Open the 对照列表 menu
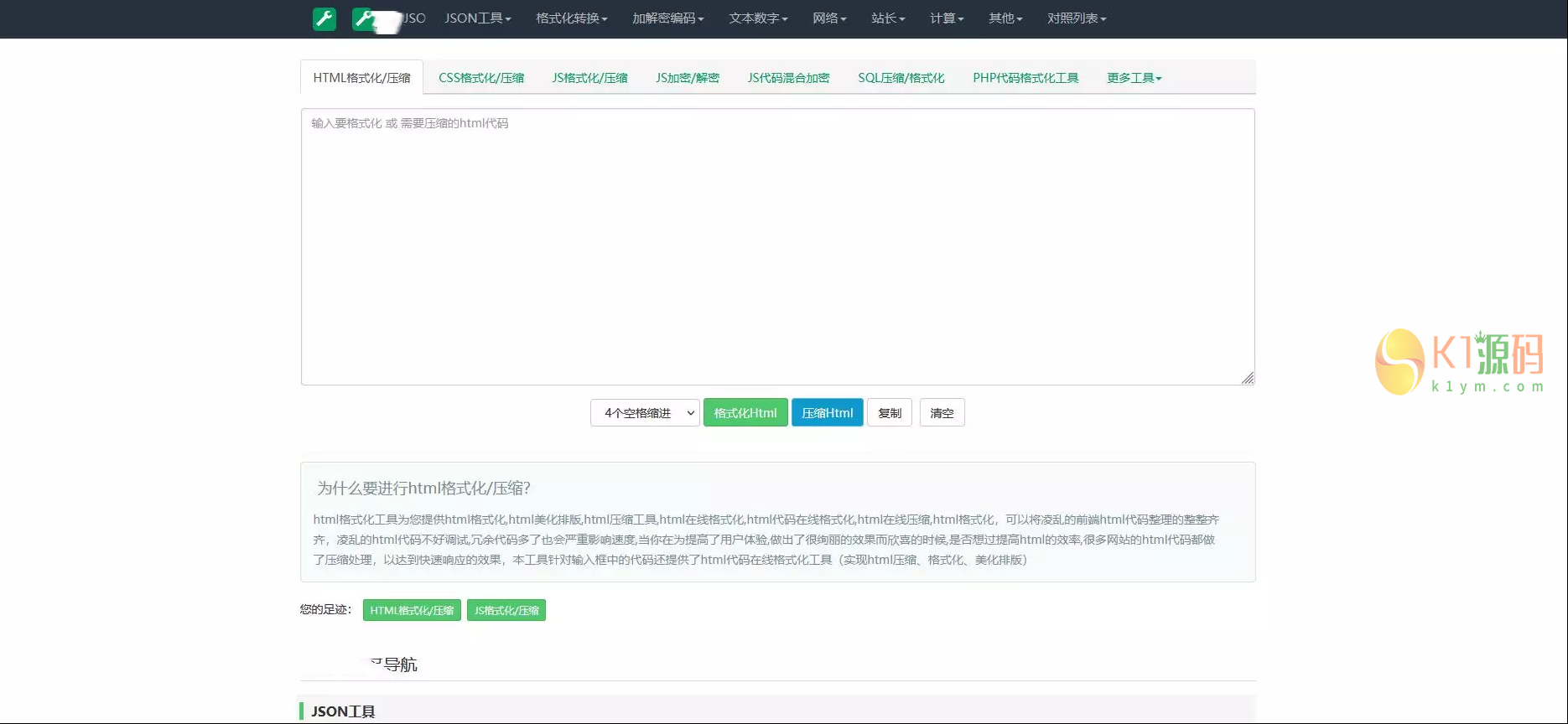 pos(1077,18)
